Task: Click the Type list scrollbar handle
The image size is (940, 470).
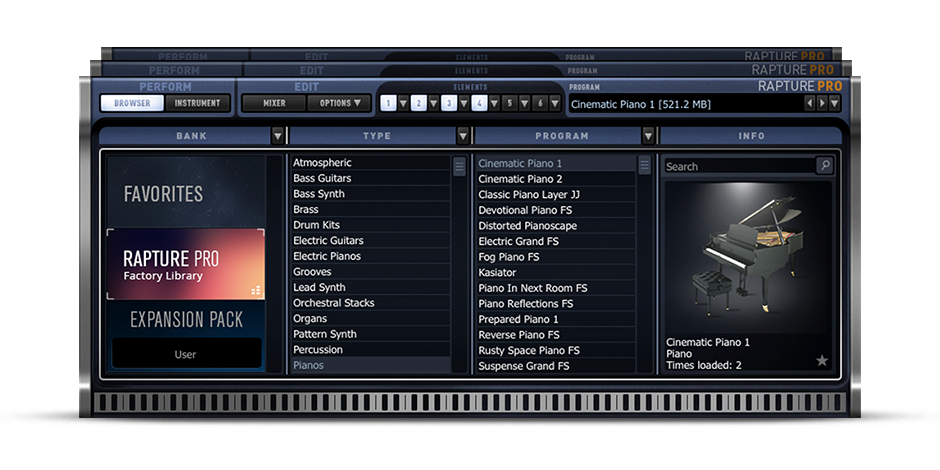Action: [x=459, y=166]
